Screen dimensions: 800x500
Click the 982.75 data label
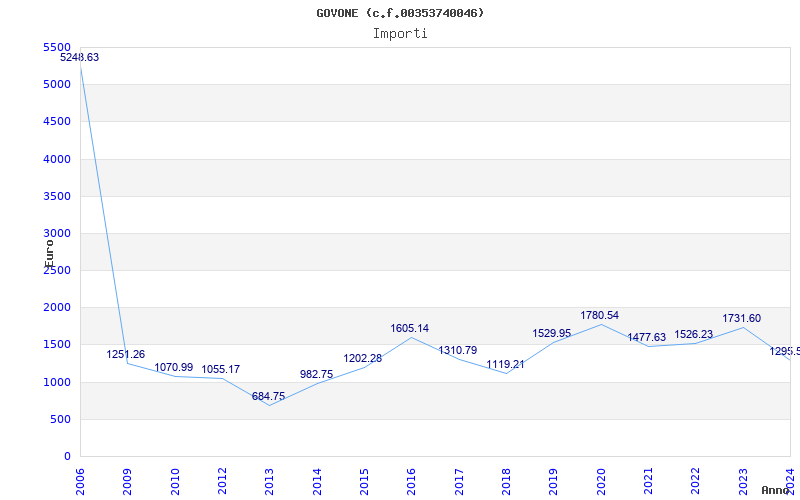click(316, 374)
